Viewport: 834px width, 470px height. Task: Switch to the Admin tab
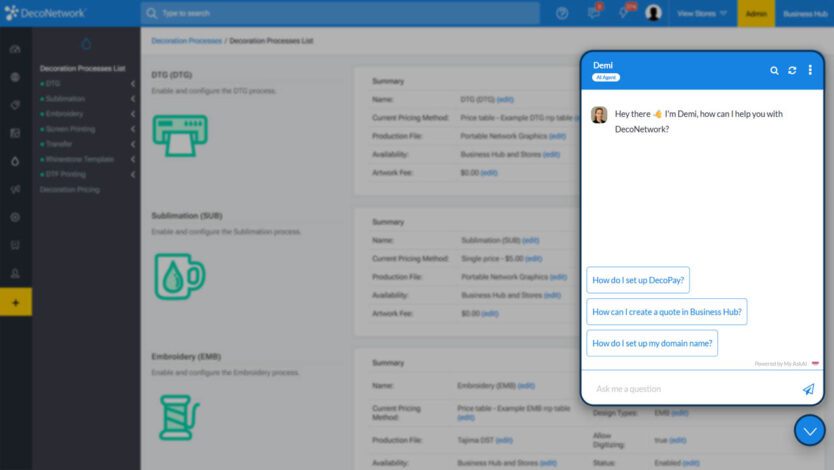click(756, 13)
